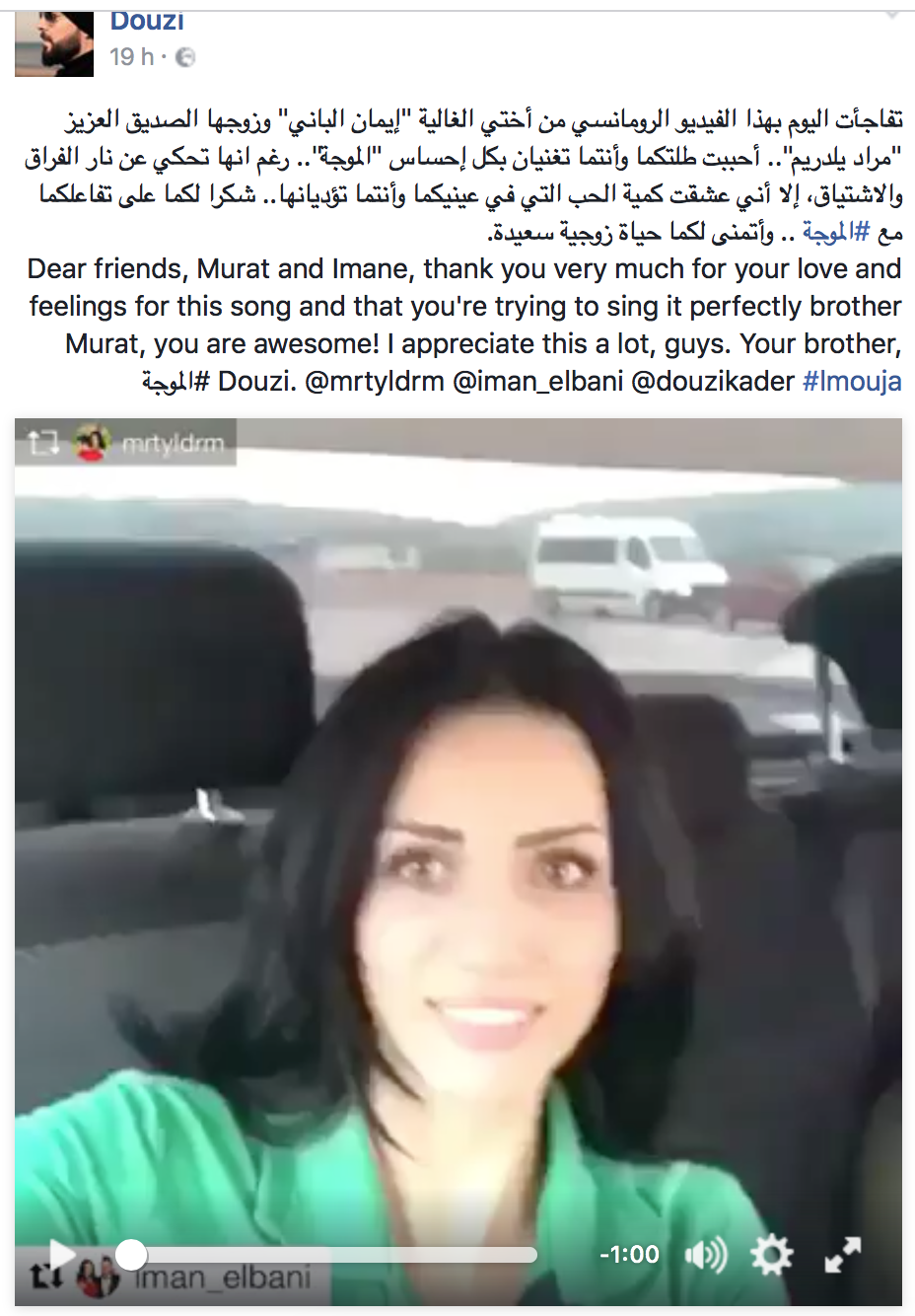The width and height of the screenshot is (915, 1316).
Task: Follow the Arabic #الموجة hashtag link
Action: click(836, 232)
